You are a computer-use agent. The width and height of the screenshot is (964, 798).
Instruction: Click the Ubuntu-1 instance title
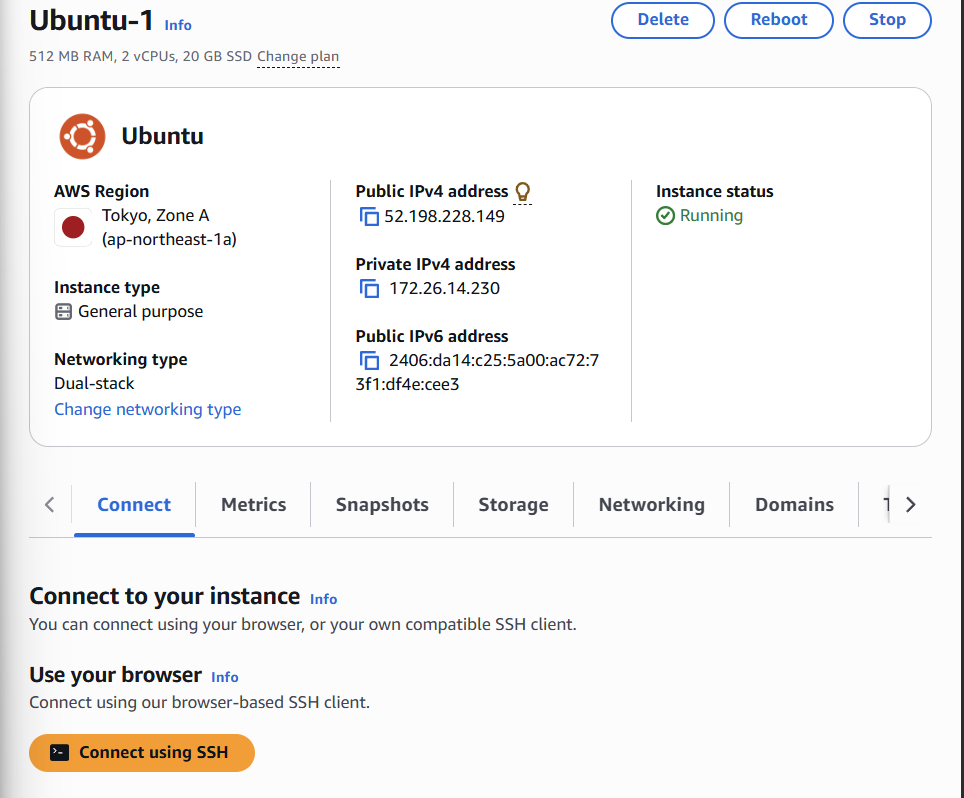pyautogui.click(x=92, y=20)
